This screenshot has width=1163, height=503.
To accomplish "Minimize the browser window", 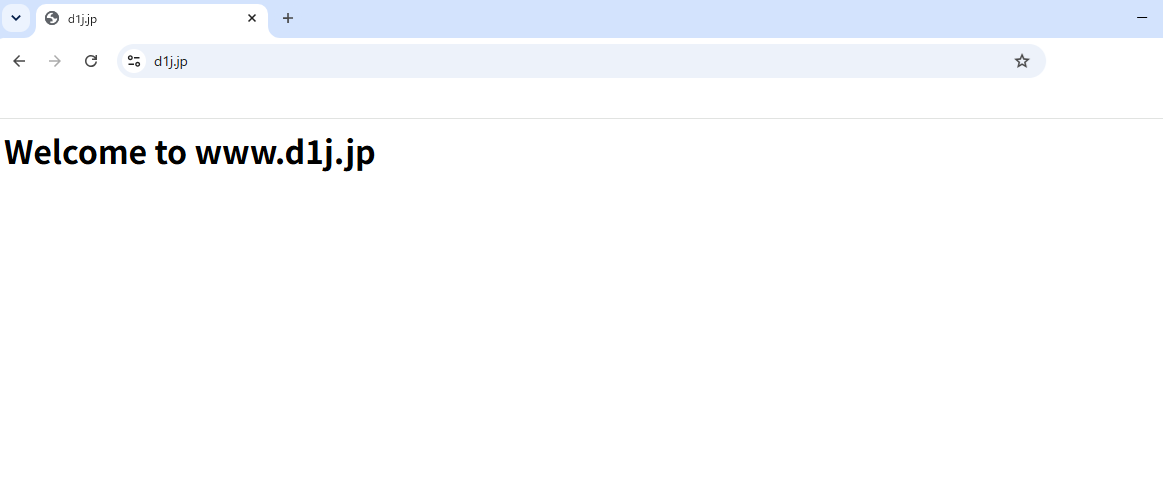I will (1142, 18).
